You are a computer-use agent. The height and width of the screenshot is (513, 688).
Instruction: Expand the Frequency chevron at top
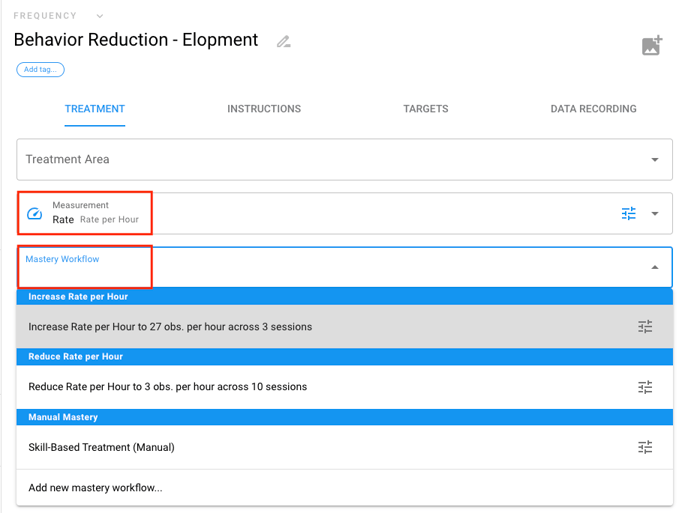[x=99, y=16]
